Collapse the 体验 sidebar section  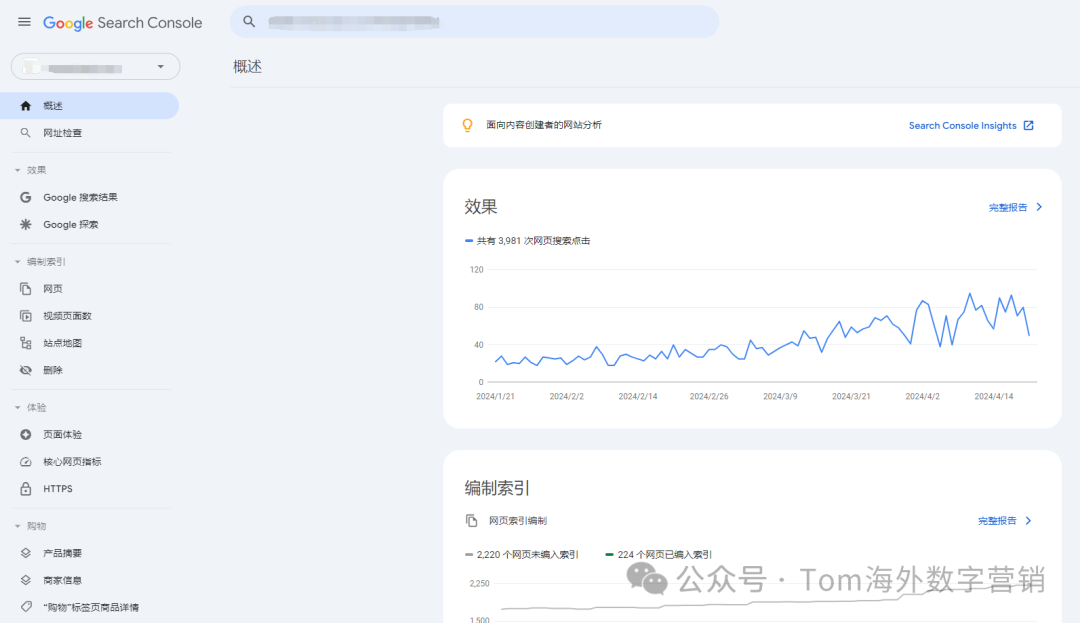tap(18, 408)
